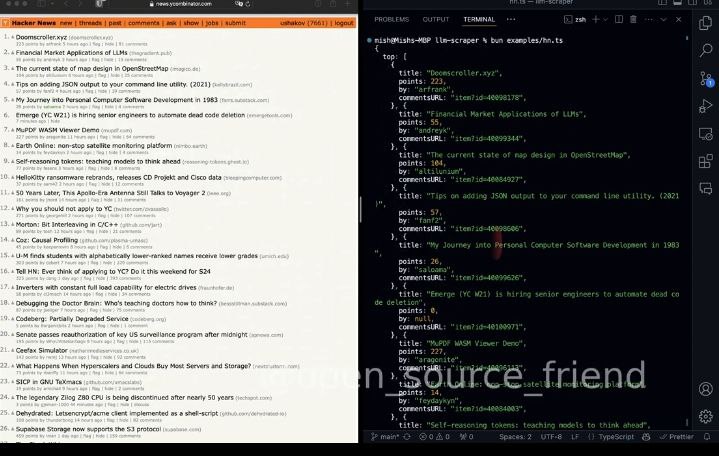Open the 'new' link in Hacker News header
The width and height of the screenshot is (719, 456).
click(66, 23)
